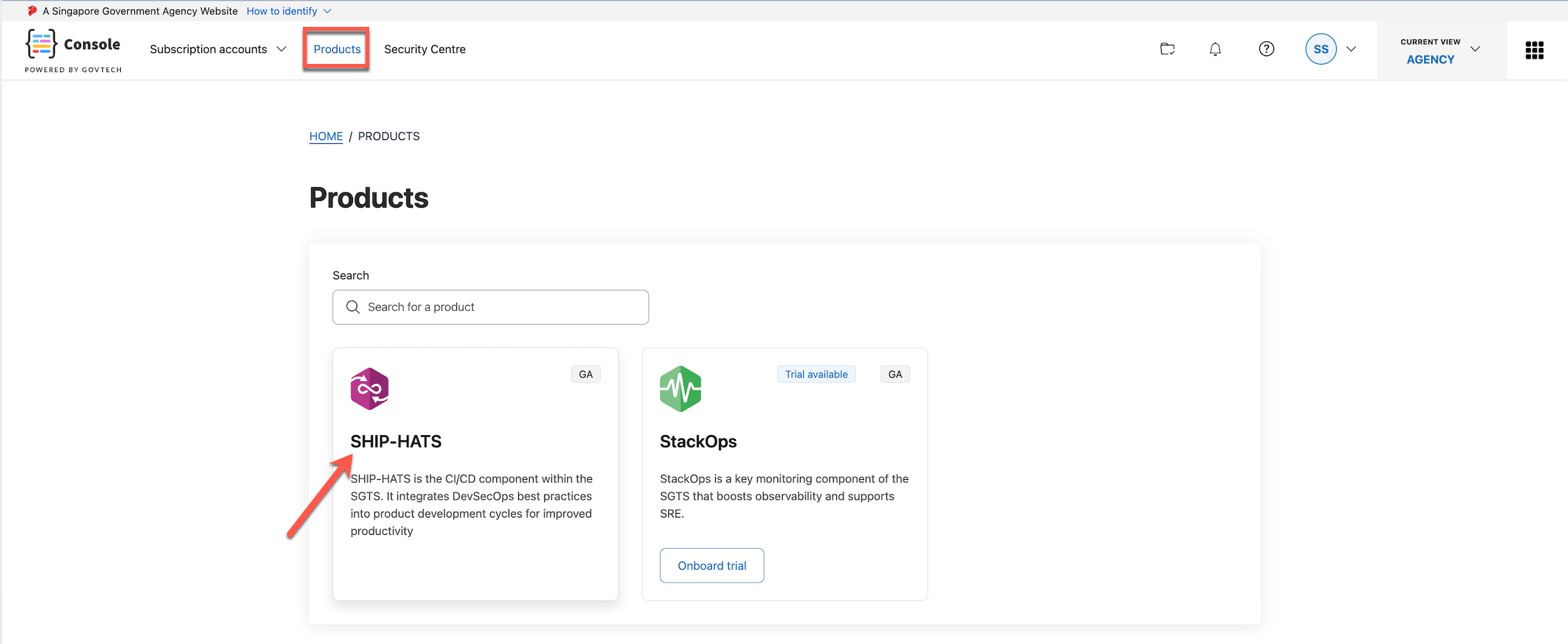This screenshot has height=644, width=1568.
Task: Click the HOME breadcrumb link
Action: click(x=326, y=136)
